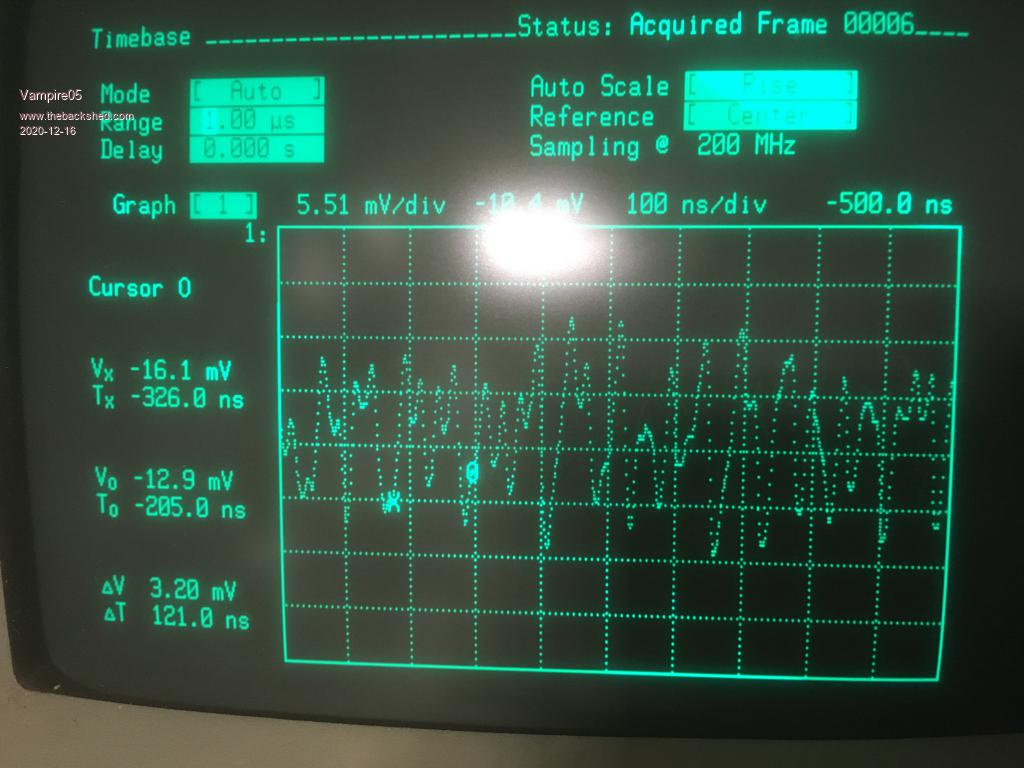Open the Timebase menu heading
The image size is (1024, 768).
point(140,39)
